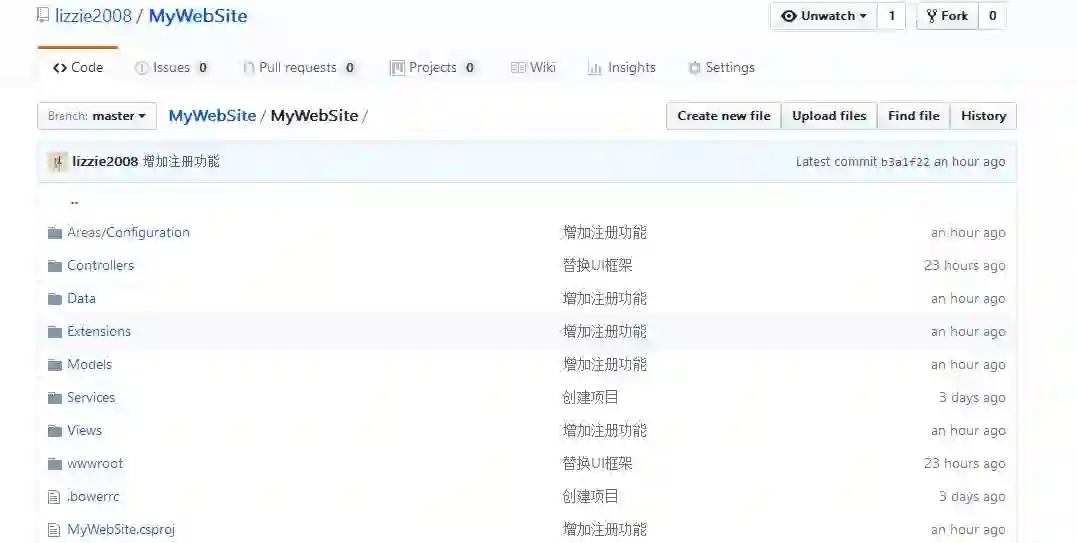The height and width of the screenshot is (543, 1077).
Task: Open the Insights tab
Action: (x=622, y=67)
